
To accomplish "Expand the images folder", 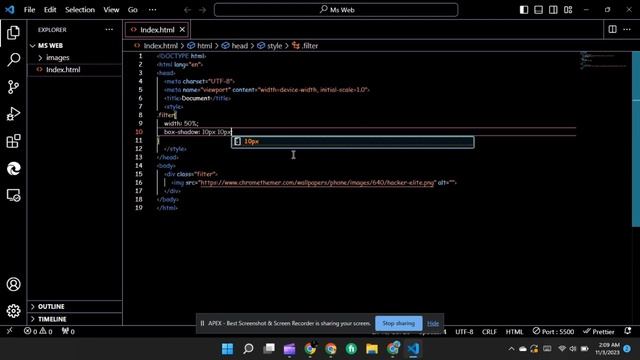I will 74,58.
